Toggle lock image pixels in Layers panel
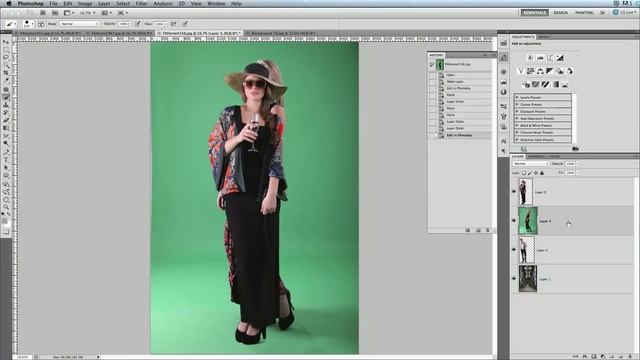This screenshot has width=640, height=360. 530,173
